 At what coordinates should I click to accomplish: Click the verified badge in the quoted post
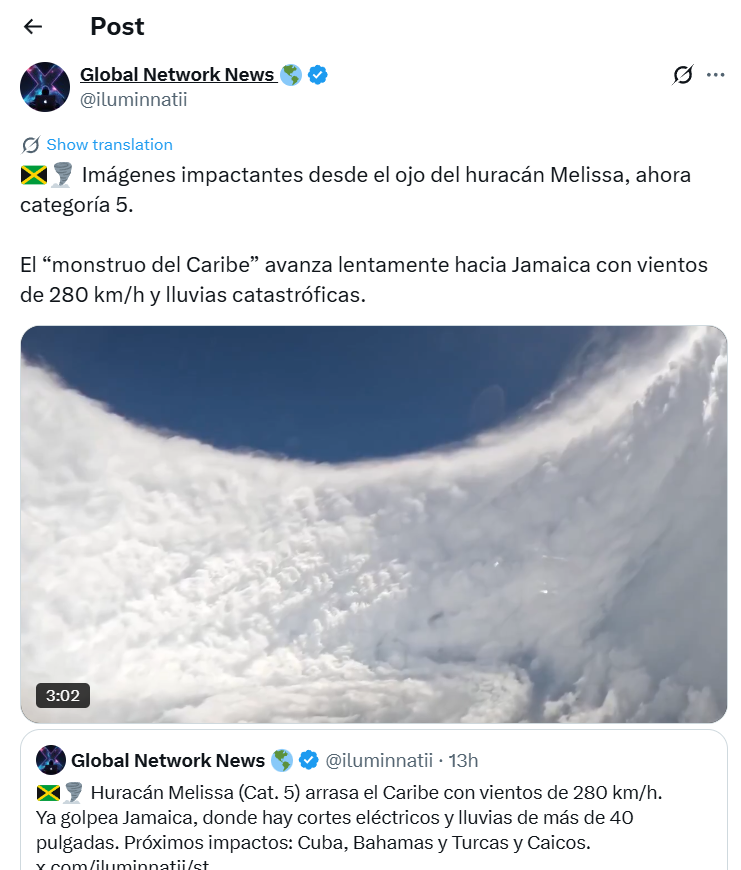click(x=310, y=760)
